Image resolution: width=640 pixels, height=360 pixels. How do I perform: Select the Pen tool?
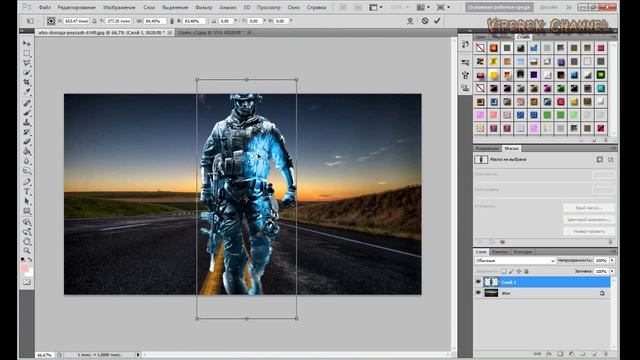tap(27, 182)
